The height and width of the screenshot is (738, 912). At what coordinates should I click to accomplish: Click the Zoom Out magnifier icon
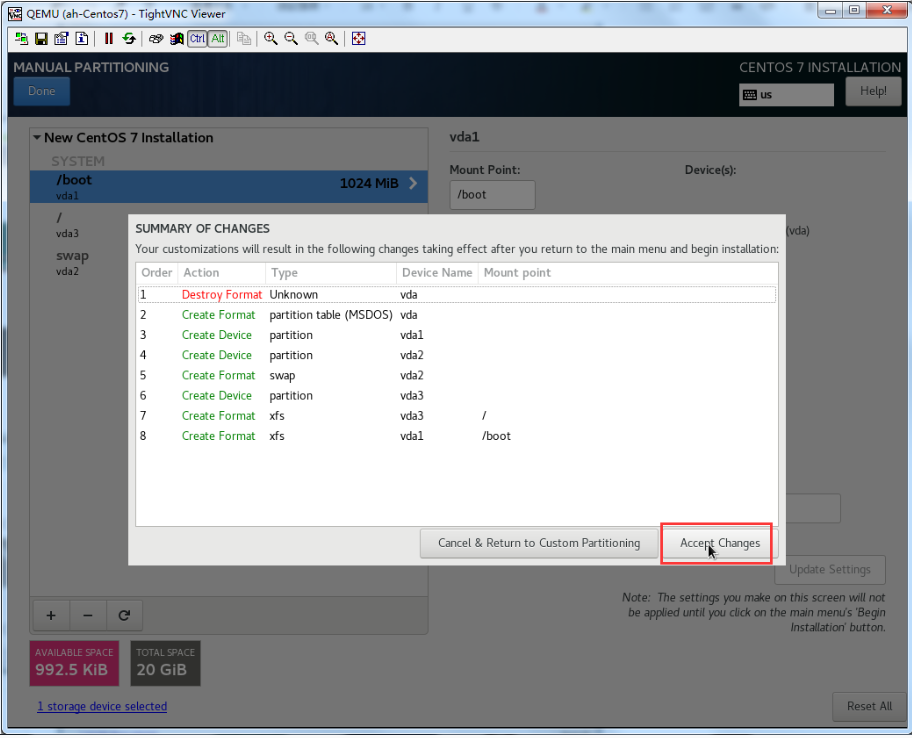pyautogui.click(x=291, y=39)
